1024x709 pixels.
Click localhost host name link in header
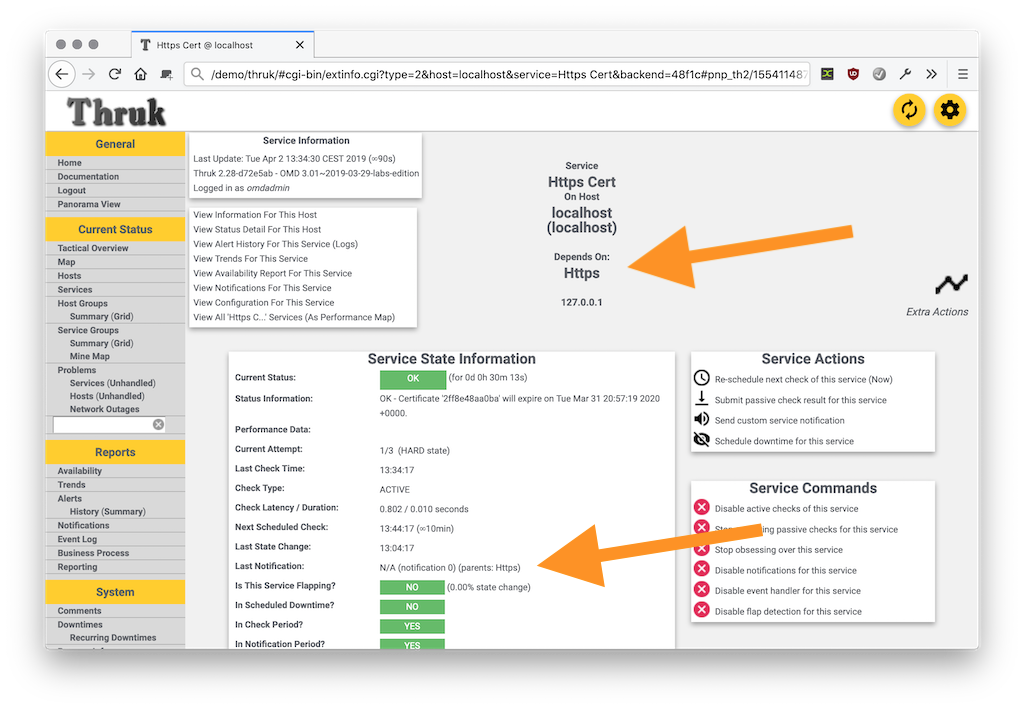click(581, 213)
